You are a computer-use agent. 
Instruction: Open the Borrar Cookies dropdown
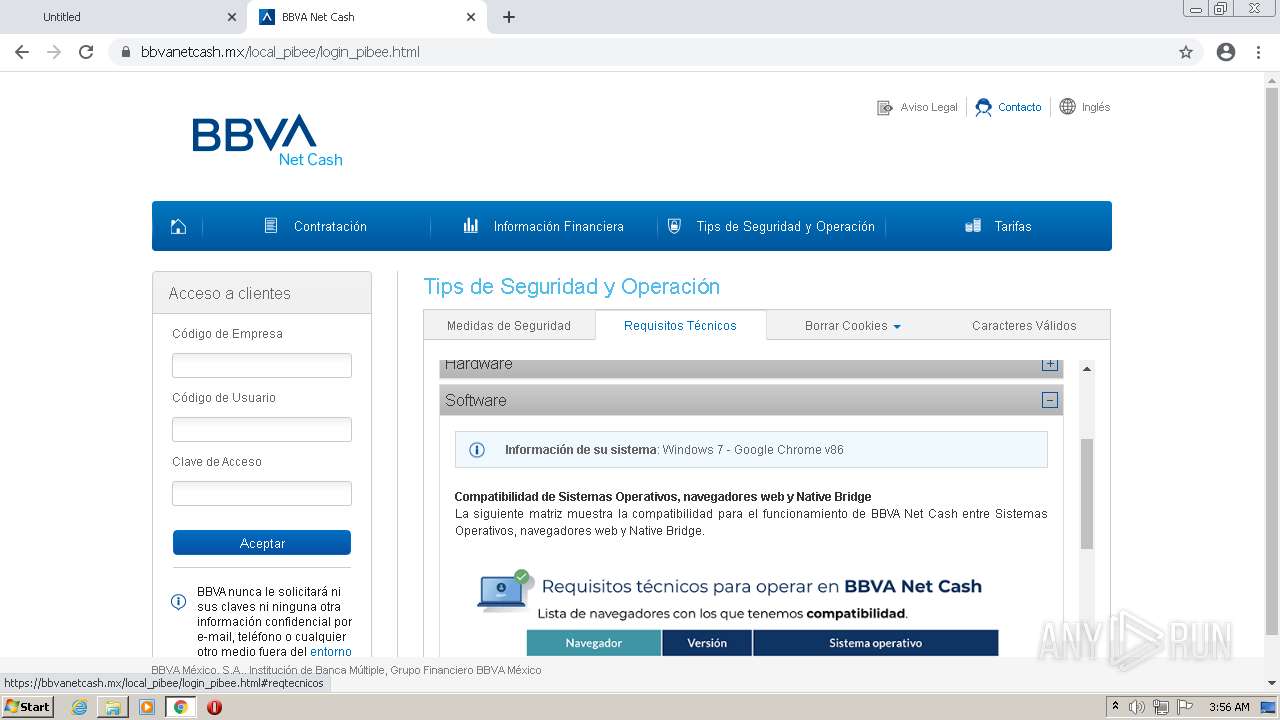[853, 326]
